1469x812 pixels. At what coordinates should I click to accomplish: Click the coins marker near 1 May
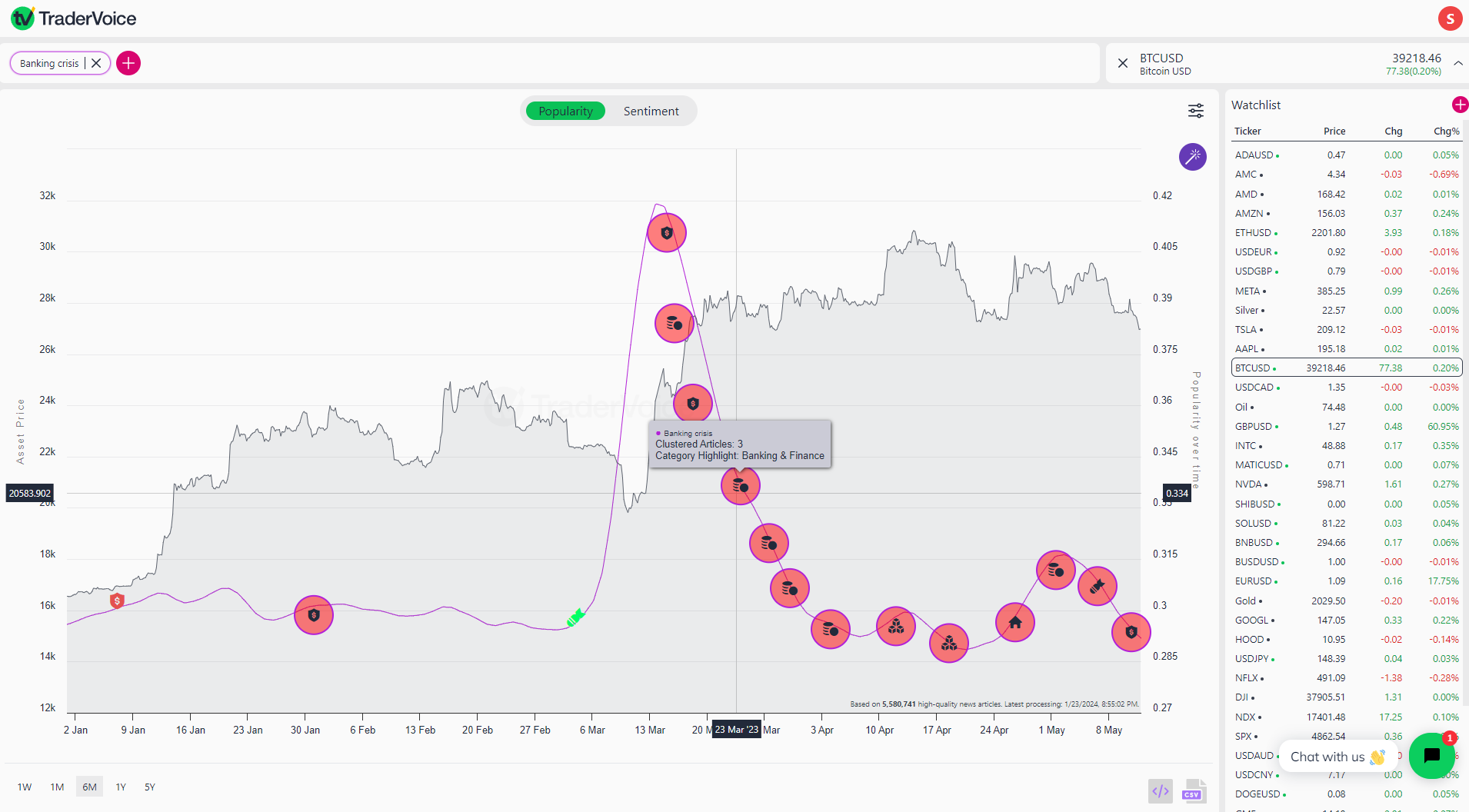coord(1056,570)
